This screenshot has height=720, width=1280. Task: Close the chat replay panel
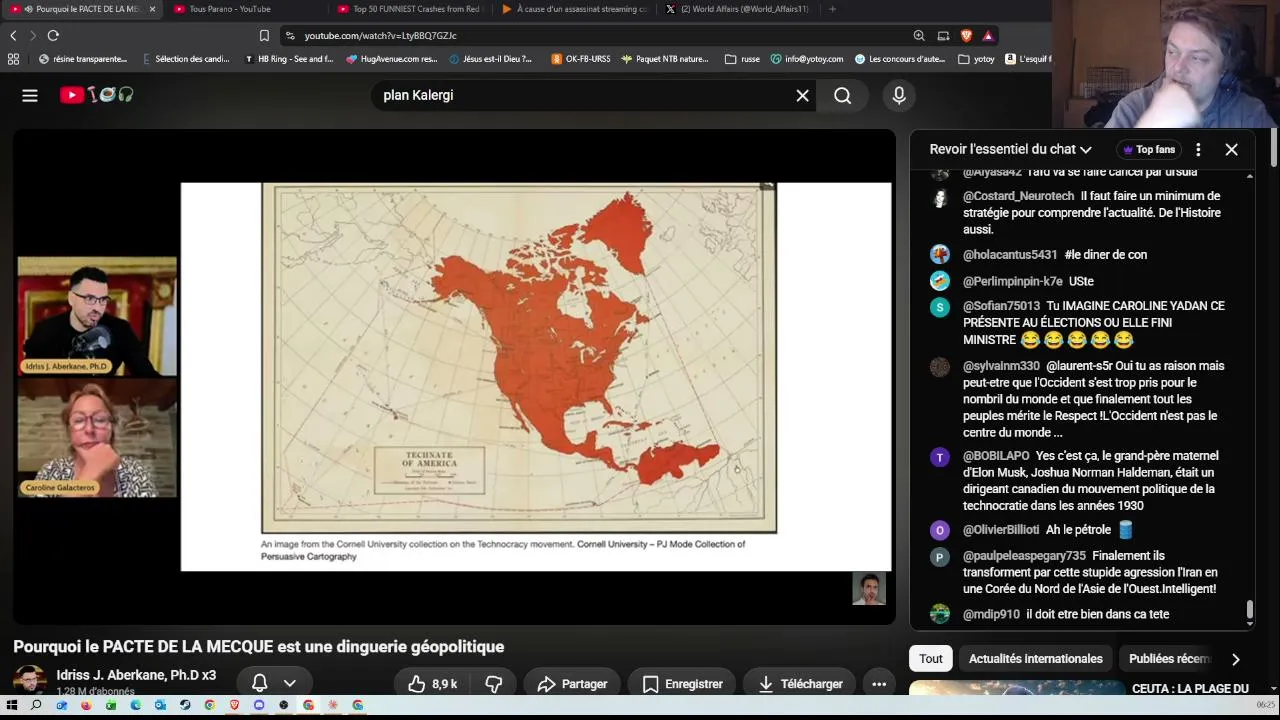click(x=1231, y=149)
